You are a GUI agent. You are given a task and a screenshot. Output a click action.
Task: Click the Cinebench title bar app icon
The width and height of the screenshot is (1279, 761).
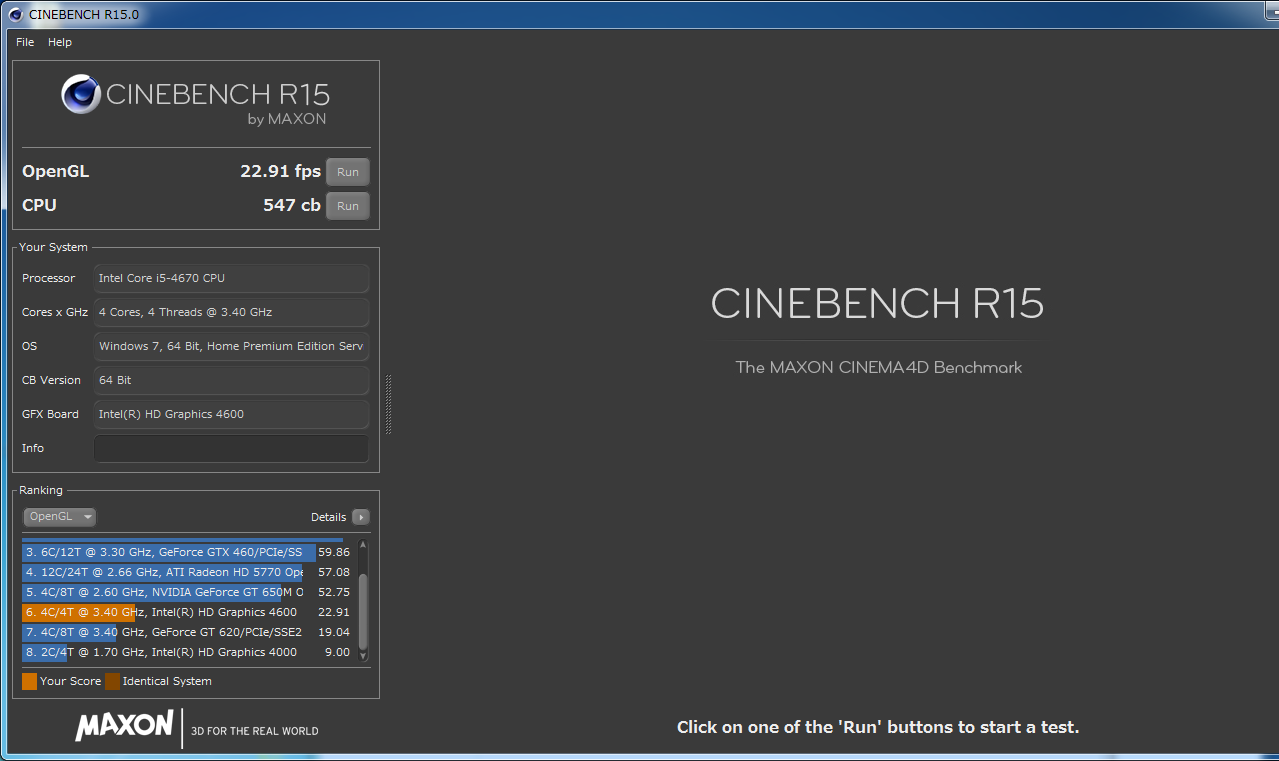click(15, 14)
